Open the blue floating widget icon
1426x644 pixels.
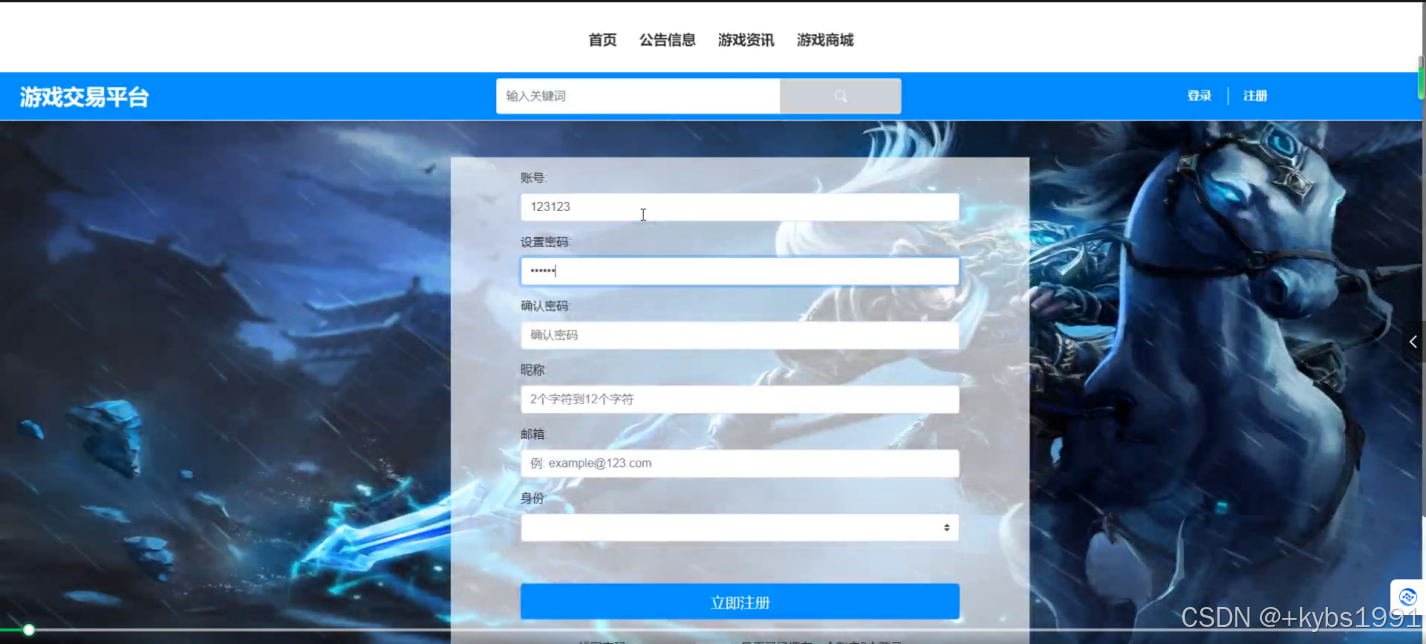[x=1407, y=597]
